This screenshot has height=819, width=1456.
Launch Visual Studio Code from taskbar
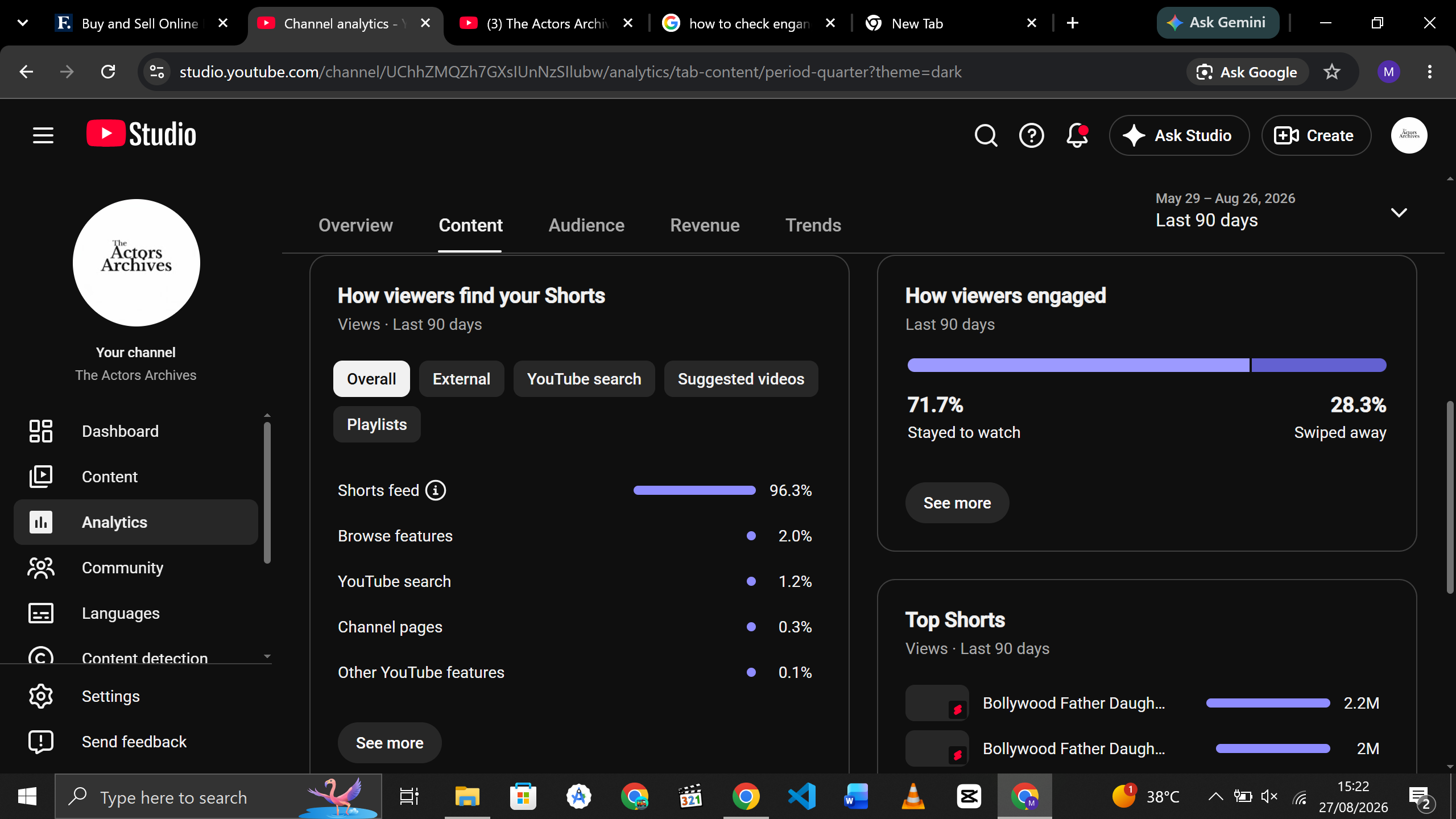pos(801,796)
